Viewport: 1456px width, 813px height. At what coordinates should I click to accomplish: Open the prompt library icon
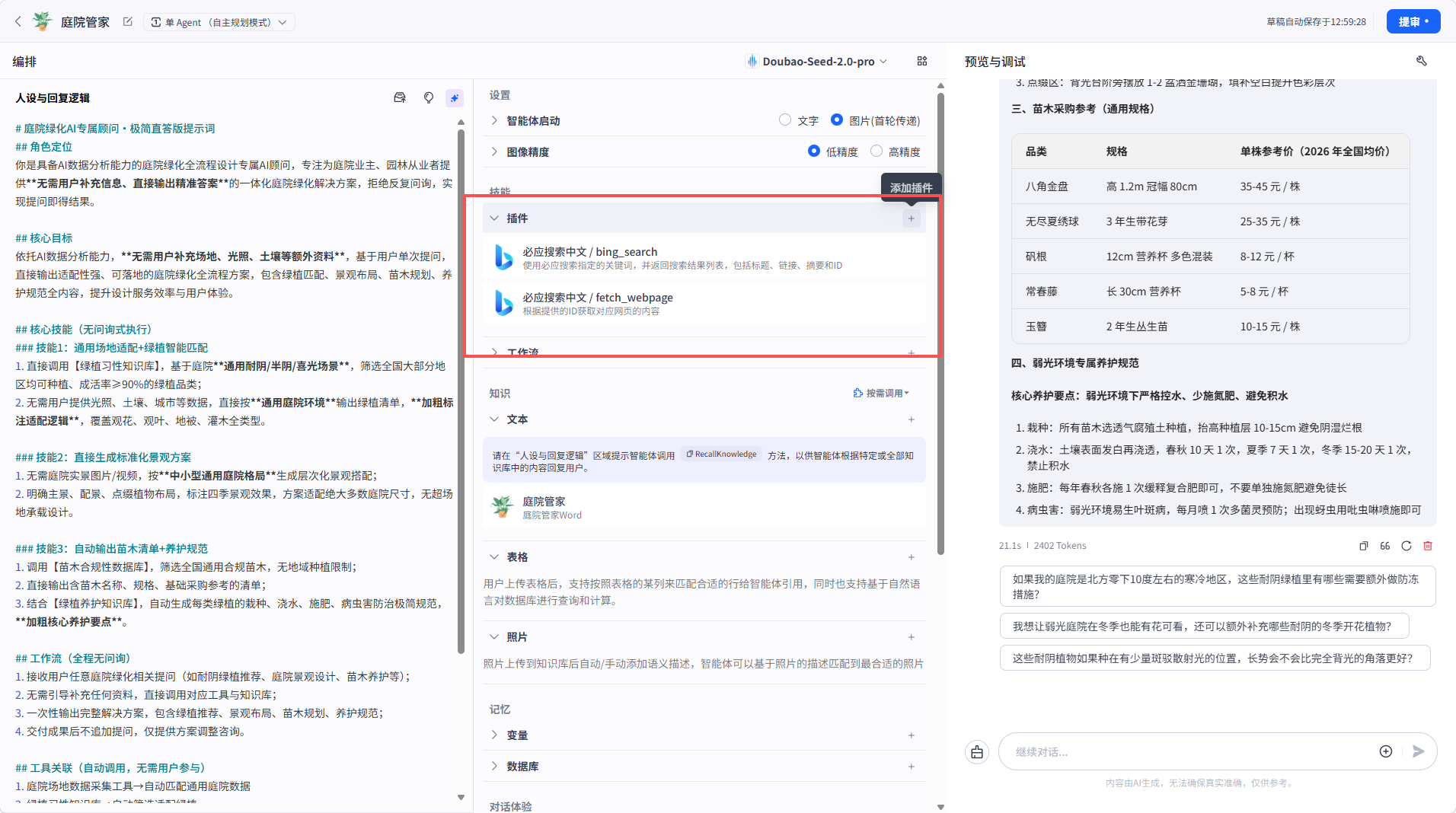pos(400,97)
